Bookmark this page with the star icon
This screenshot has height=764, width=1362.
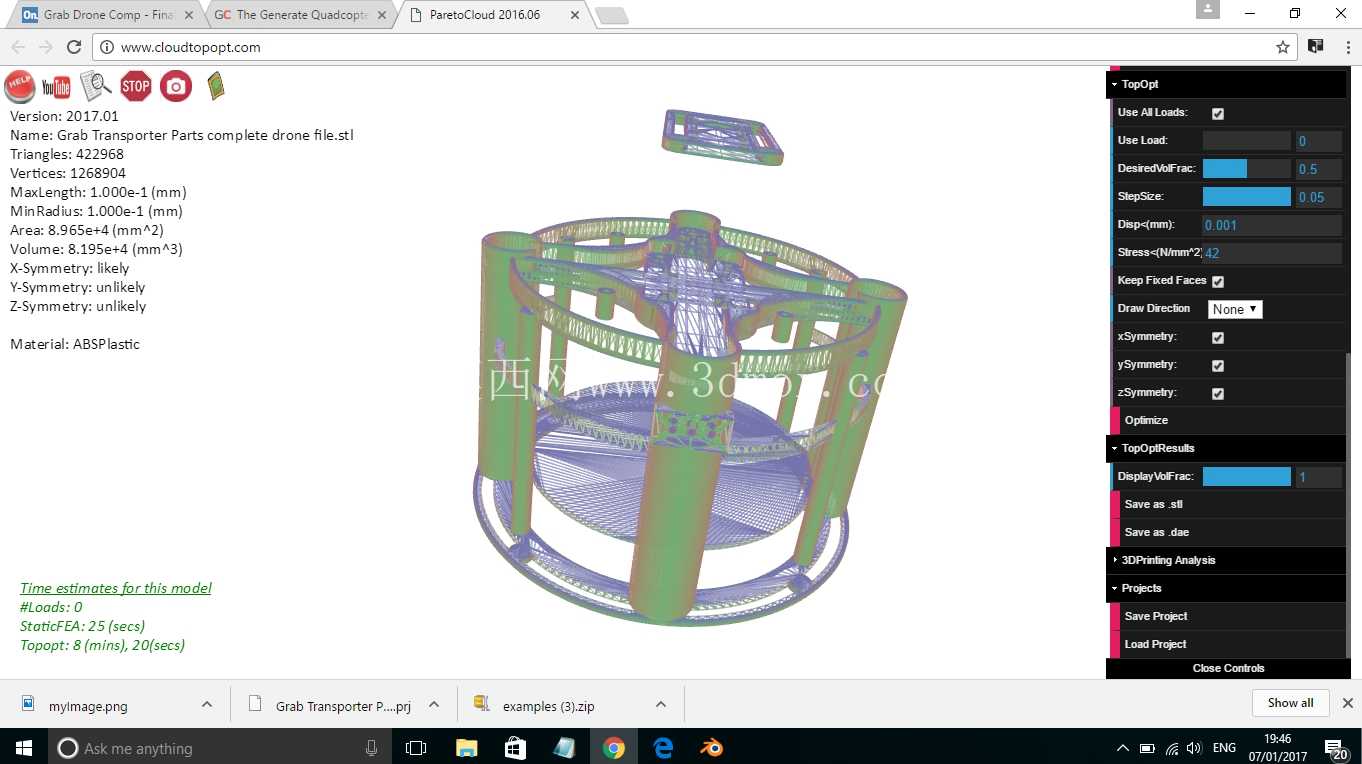[x=1283, y=47]
